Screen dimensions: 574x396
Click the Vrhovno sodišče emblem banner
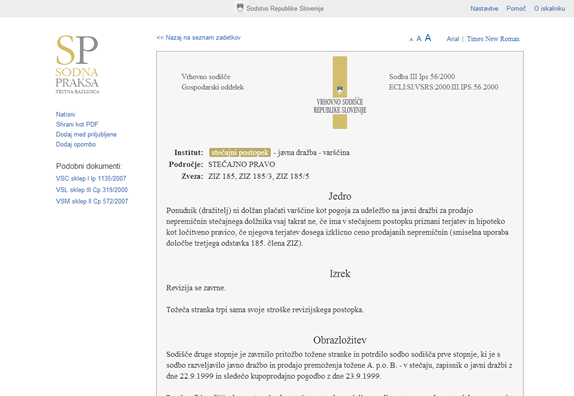tap(340, 93)
